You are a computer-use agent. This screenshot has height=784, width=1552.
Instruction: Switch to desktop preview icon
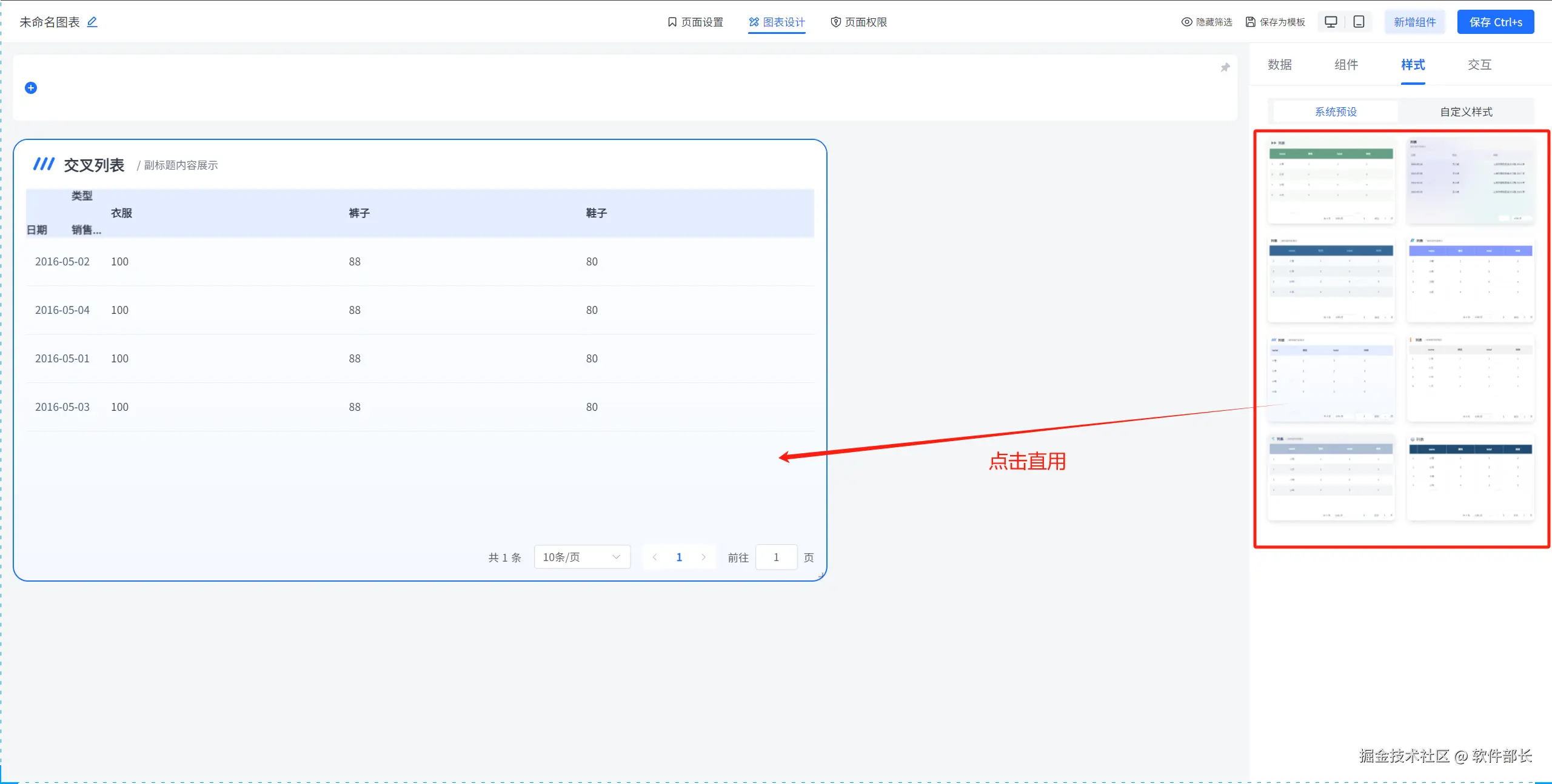(x=1331, y=22)
